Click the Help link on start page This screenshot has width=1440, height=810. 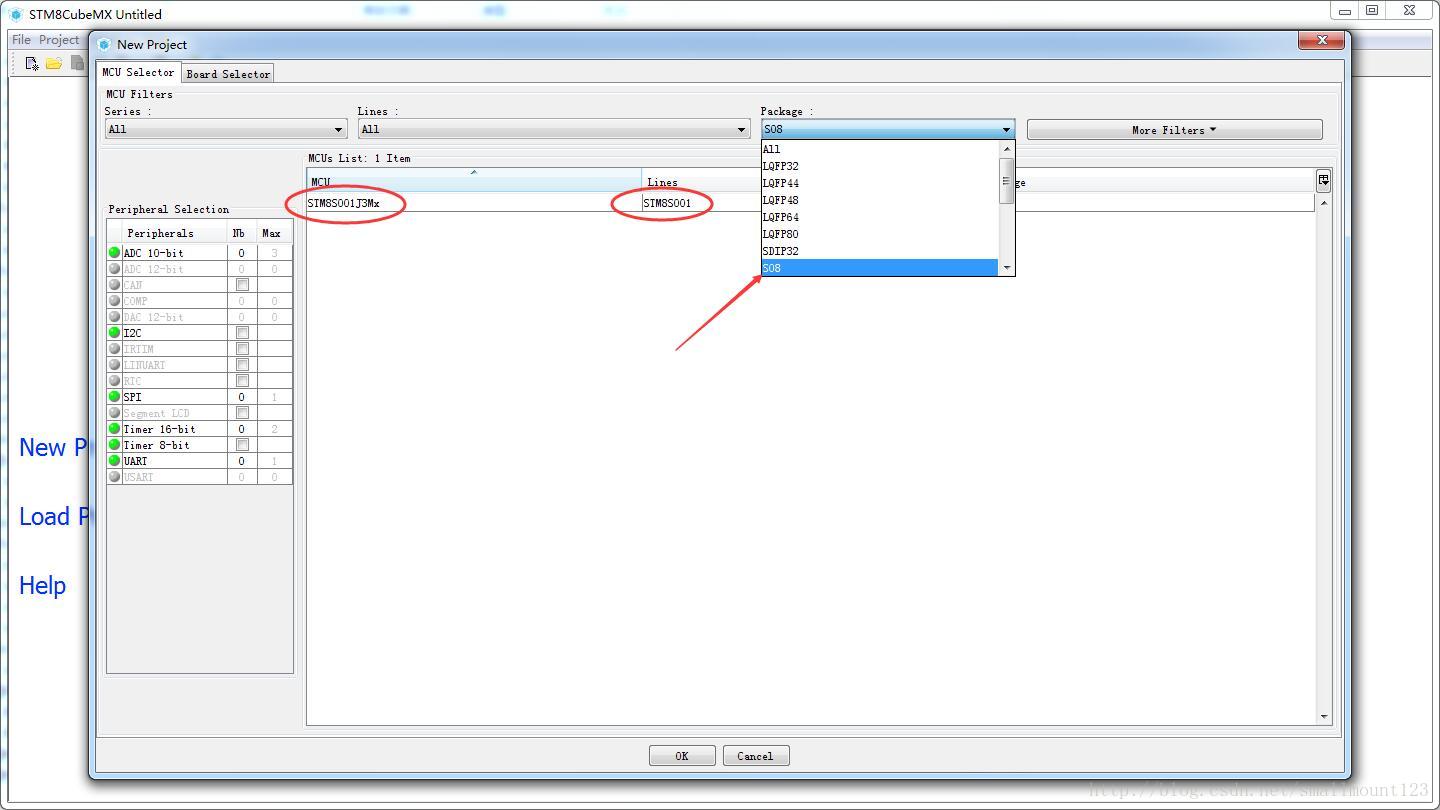coord(43,585)
